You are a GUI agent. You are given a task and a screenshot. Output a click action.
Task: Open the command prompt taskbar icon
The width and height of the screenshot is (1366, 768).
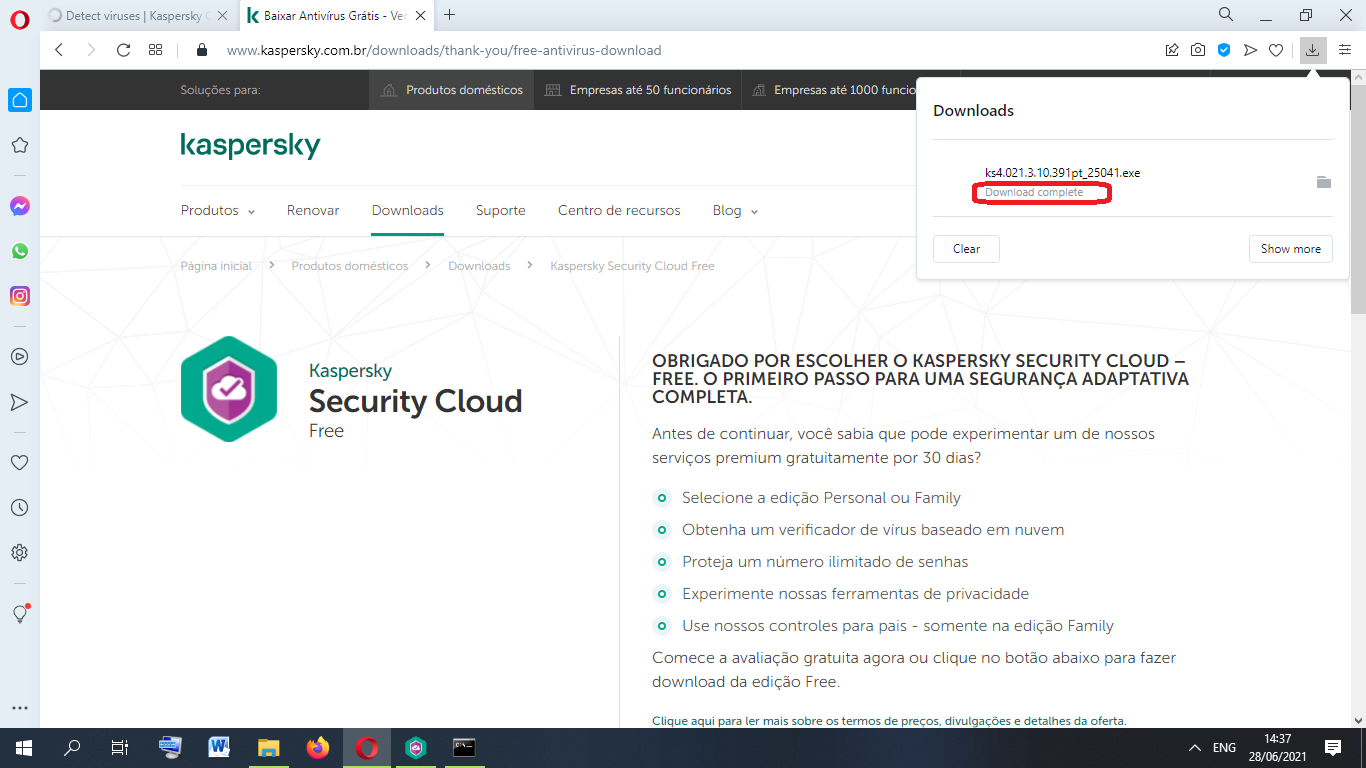(464, 748)
